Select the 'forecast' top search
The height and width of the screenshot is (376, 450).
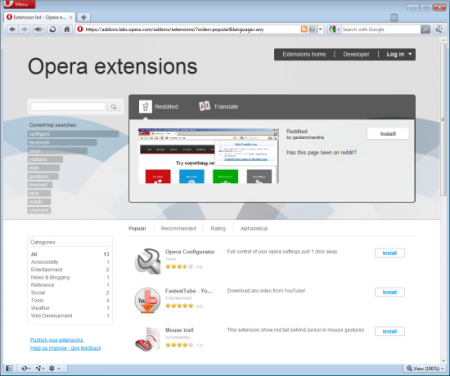(x=40, y=185)
